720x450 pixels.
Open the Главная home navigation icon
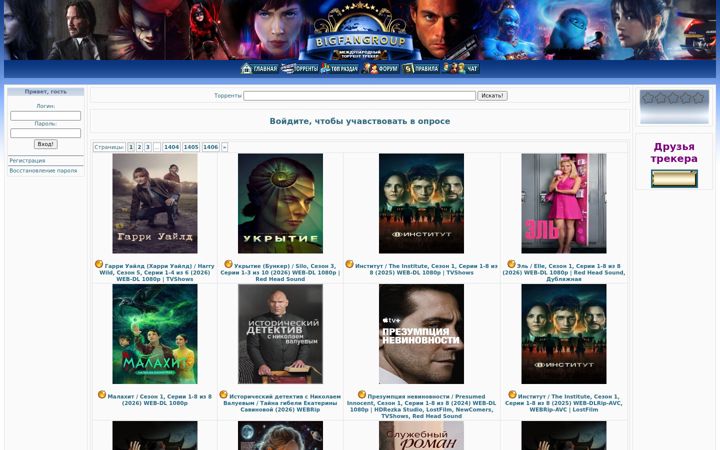[x=259, y=68]
